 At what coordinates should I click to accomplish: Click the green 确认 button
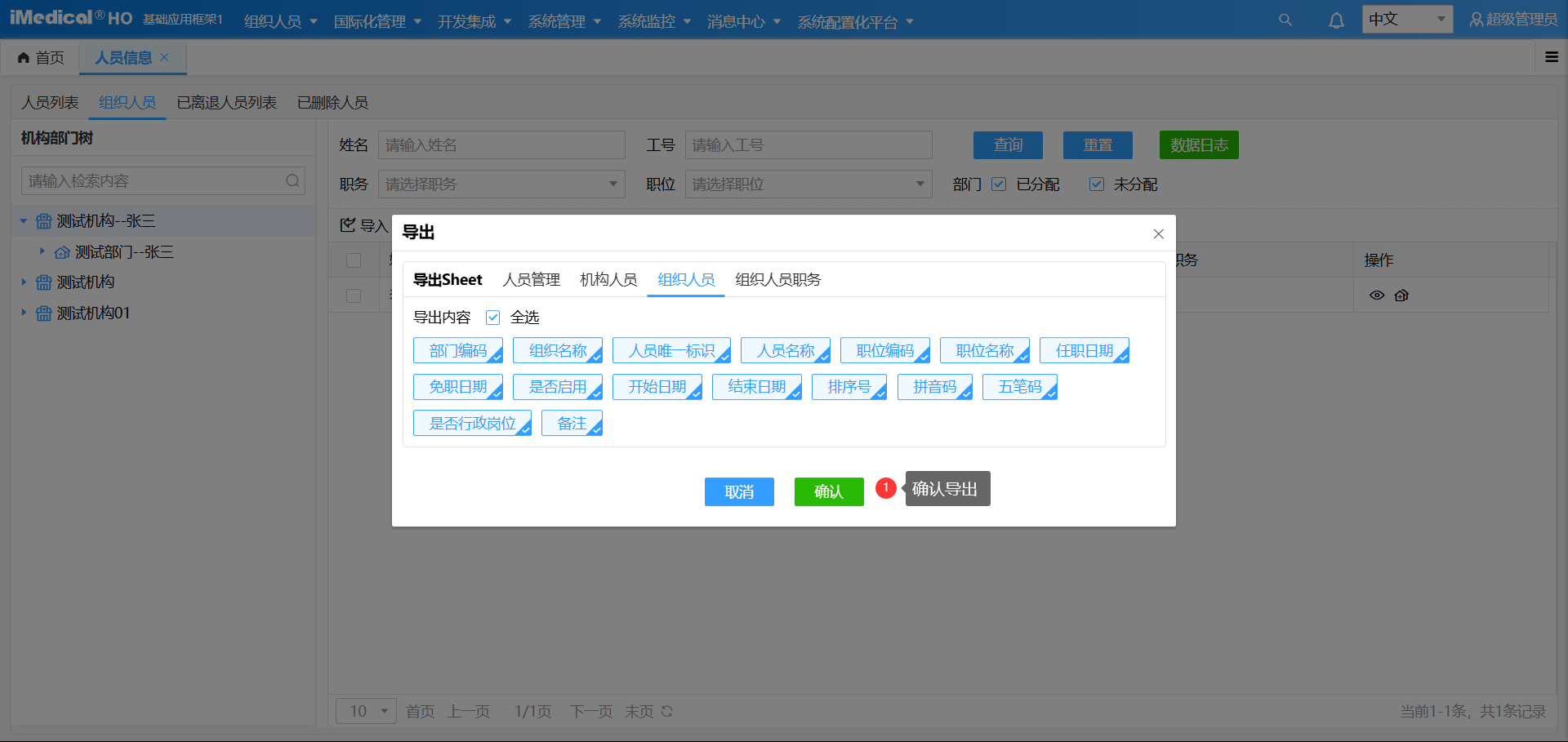[x=828, y=491]
